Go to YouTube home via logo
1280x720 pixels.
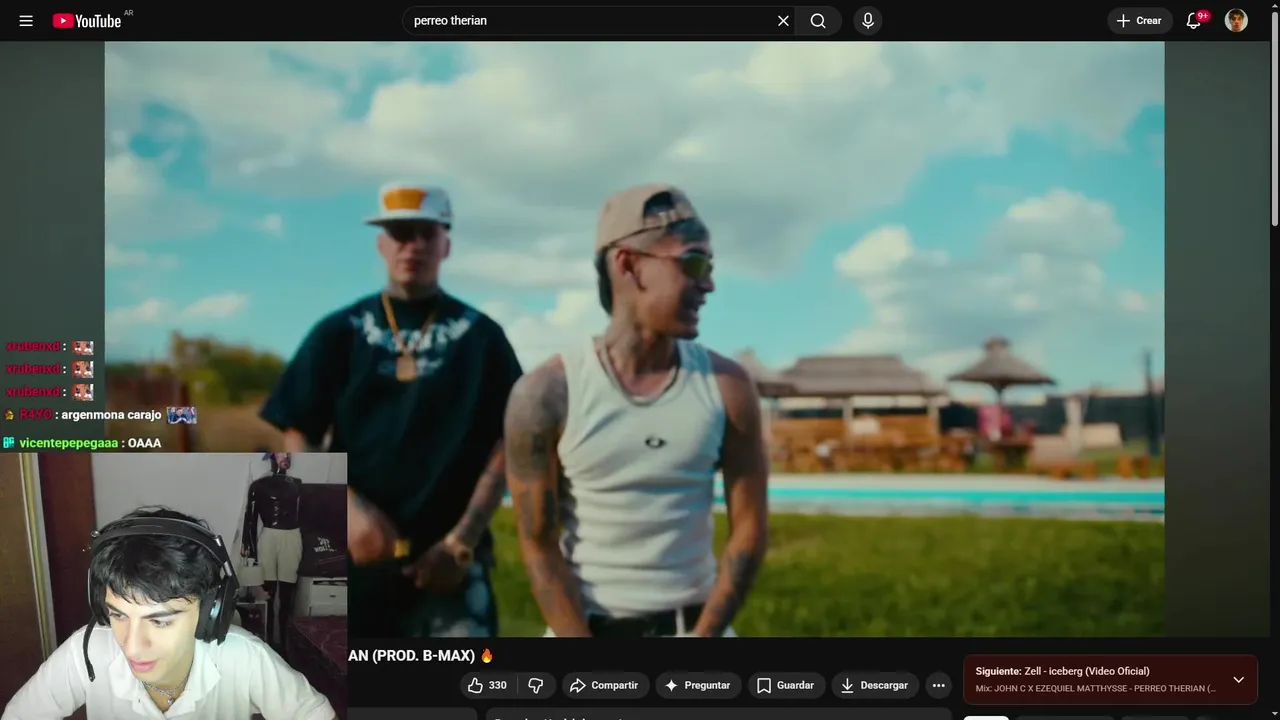pyautogui.click(x=88, y=21)
